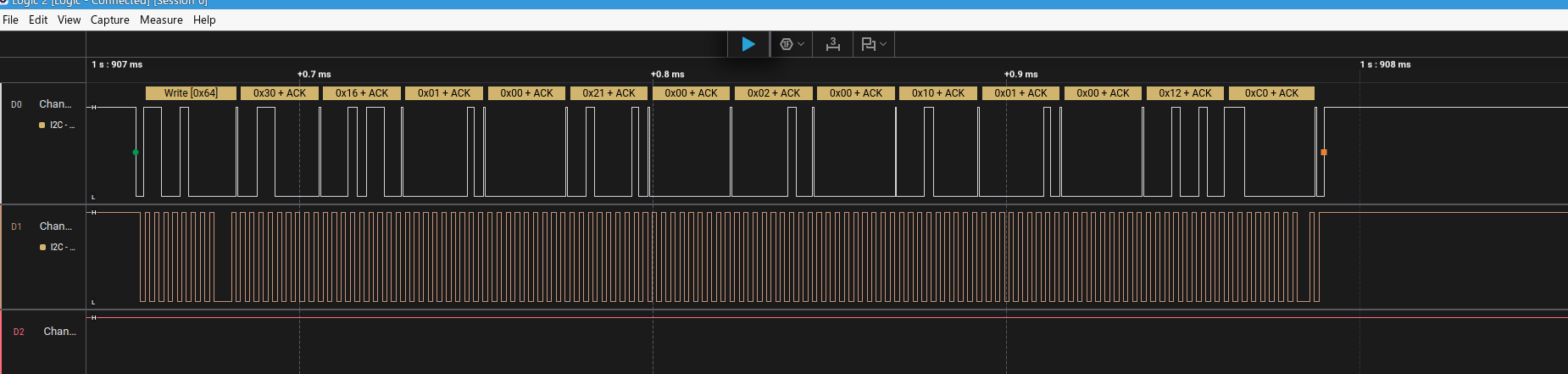Expand the markers flag dropdown arrow
The height and width of the screenshot is (374, 1568).
(883, 44)
